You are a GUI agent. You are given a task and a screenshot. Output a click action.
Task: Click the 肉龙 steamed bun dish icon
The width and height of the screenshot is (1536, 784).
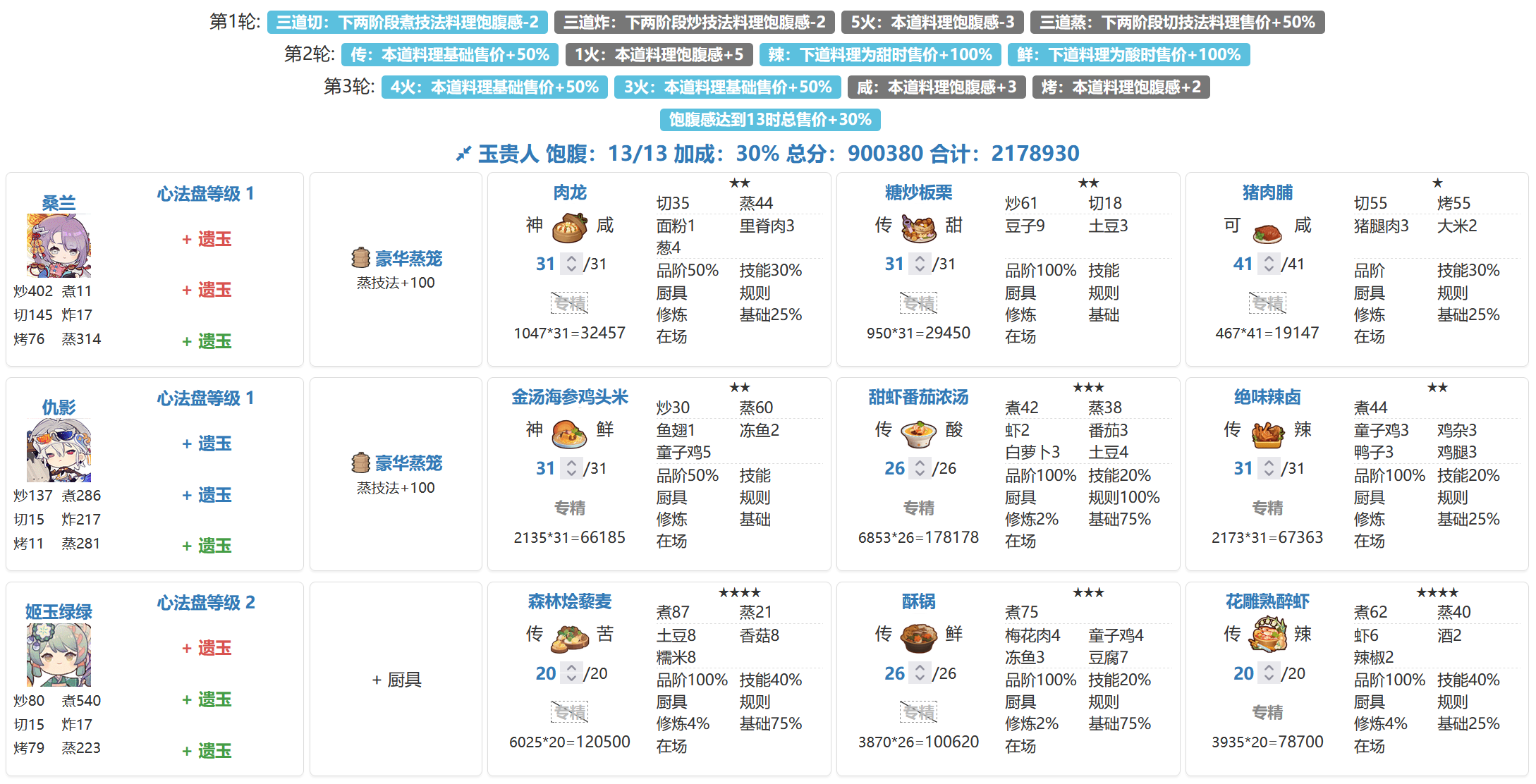tap(569, 227)
